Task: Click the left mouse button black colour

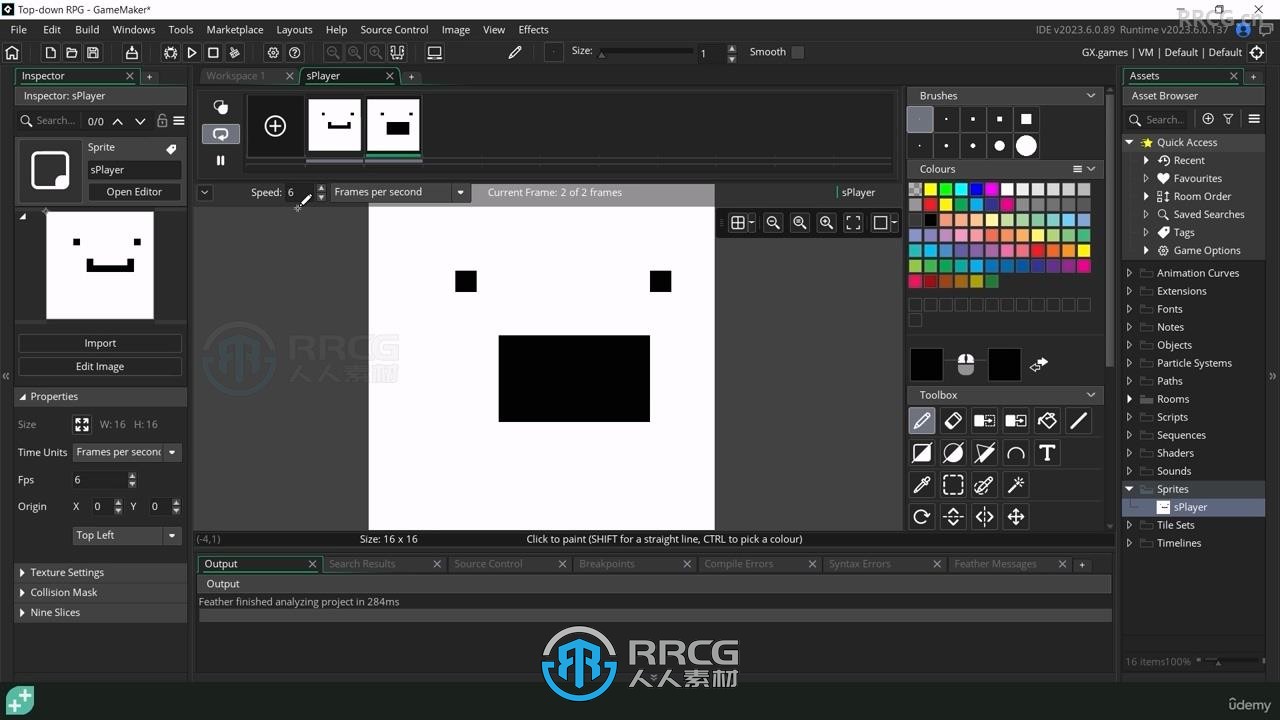Action: 926,365
